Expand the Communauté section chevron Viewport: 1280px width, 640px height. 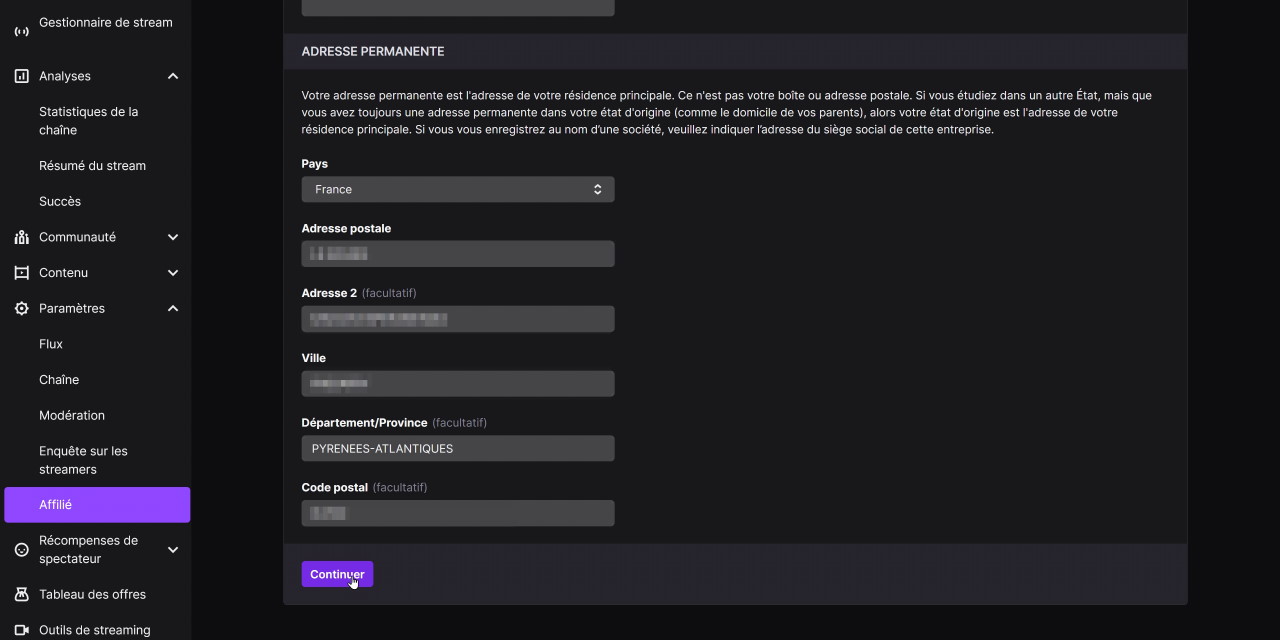(x=173, y=237)
